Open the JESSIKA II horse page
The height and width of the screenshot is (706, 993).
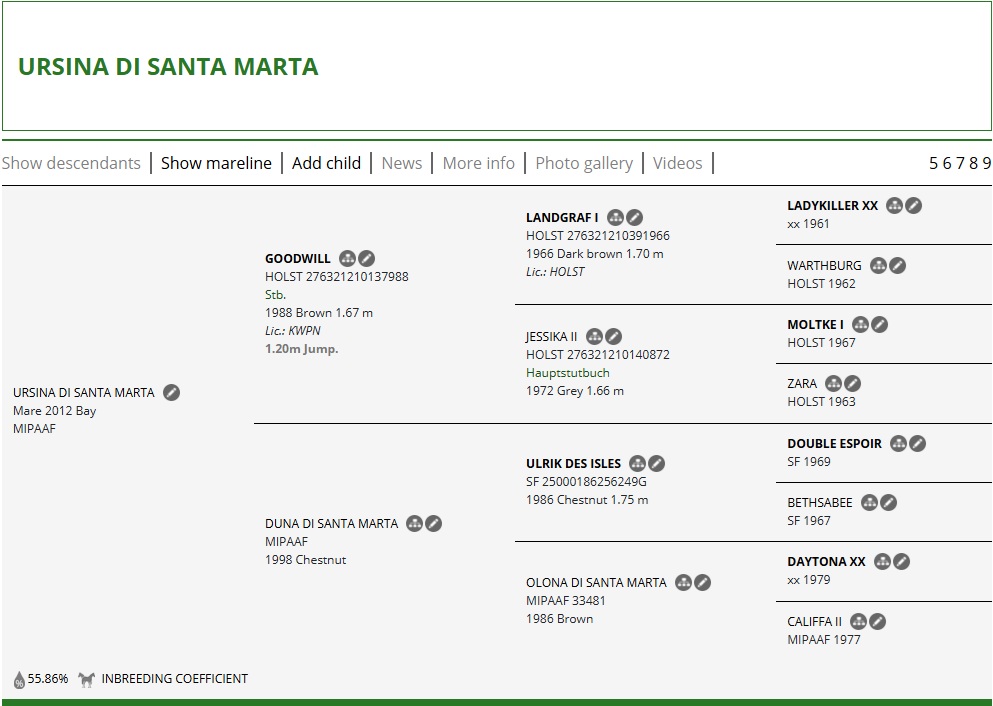(x=551, y=336)
